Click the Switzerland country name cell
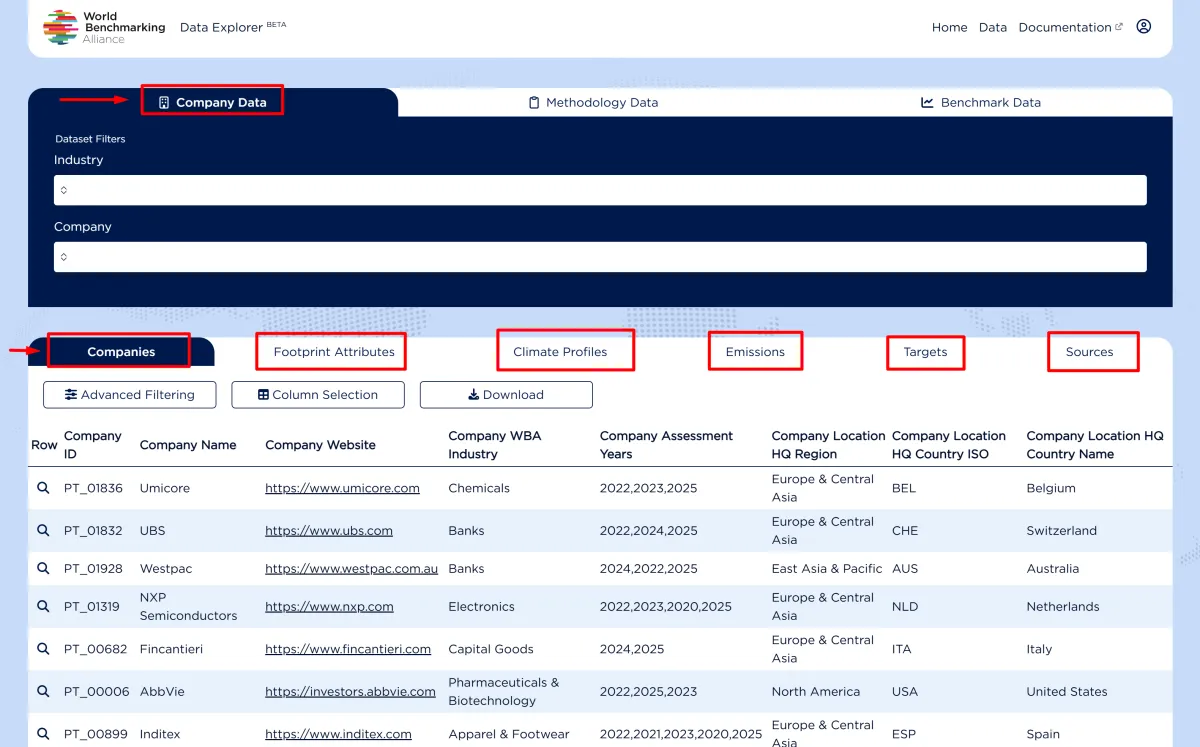 [1062, 530]
